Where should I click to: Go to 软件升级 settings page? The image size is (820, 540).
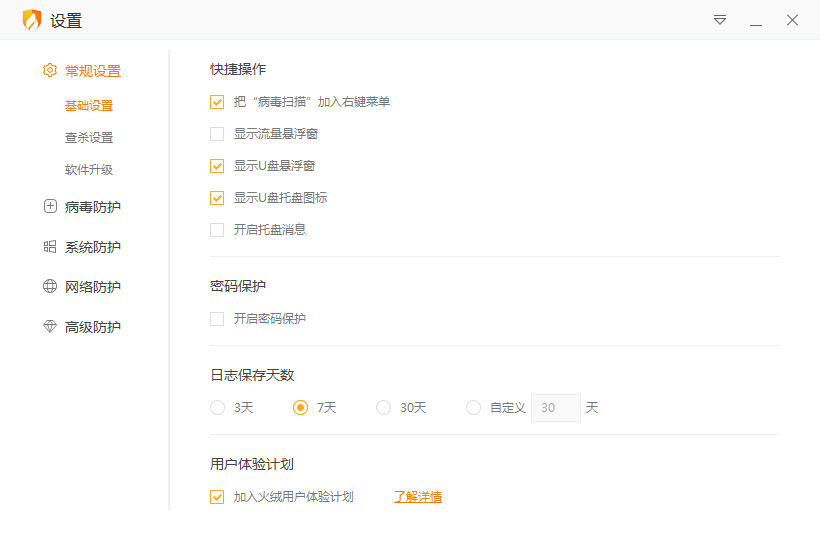[x=89, y=170]
